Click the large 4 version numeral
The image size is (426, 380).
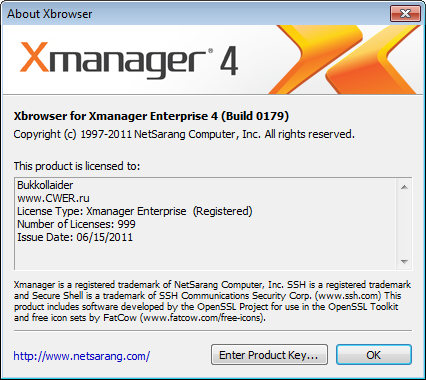pos(229,61)
